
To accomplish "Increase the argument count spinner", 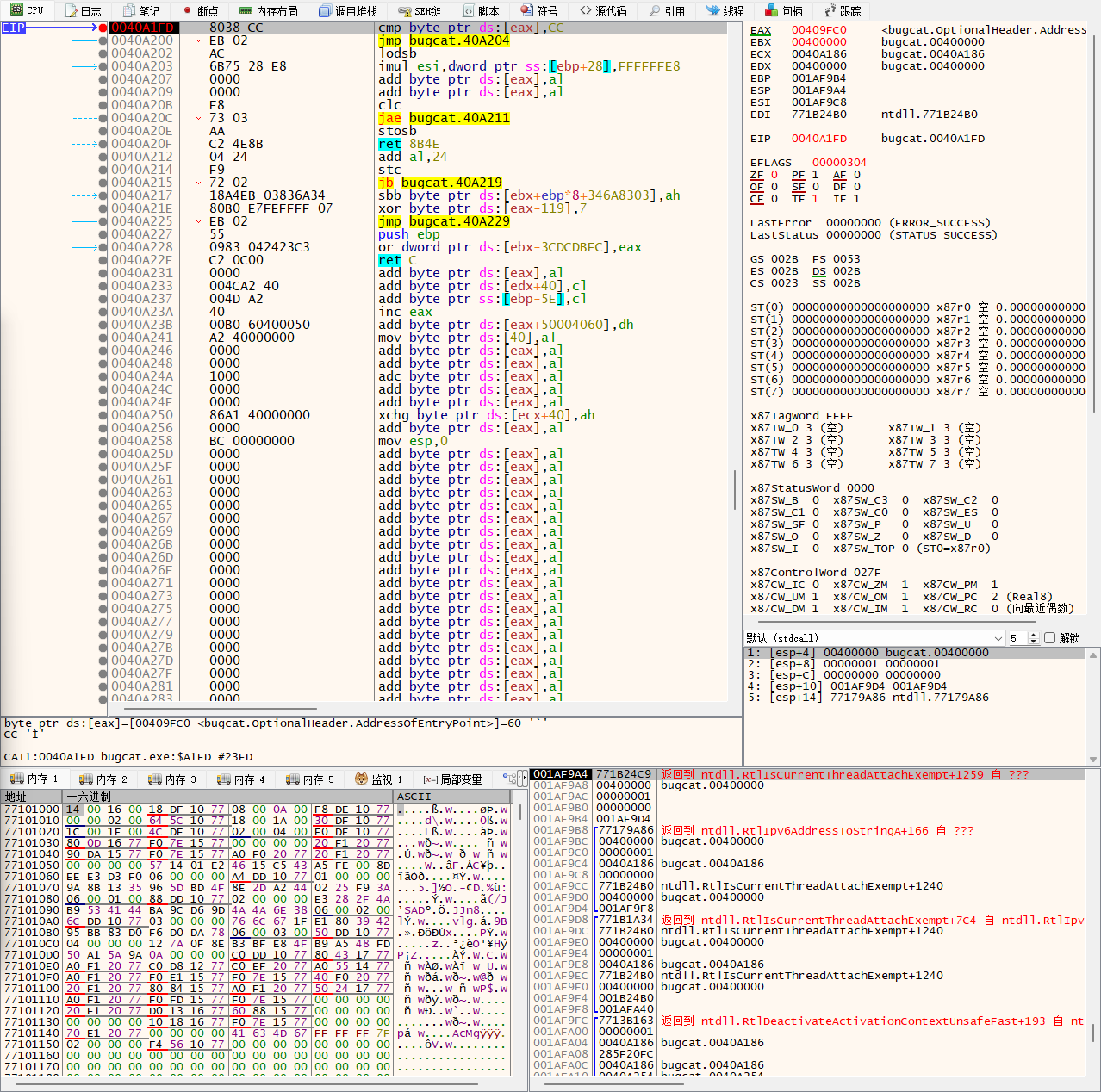I will (1035, 635).
